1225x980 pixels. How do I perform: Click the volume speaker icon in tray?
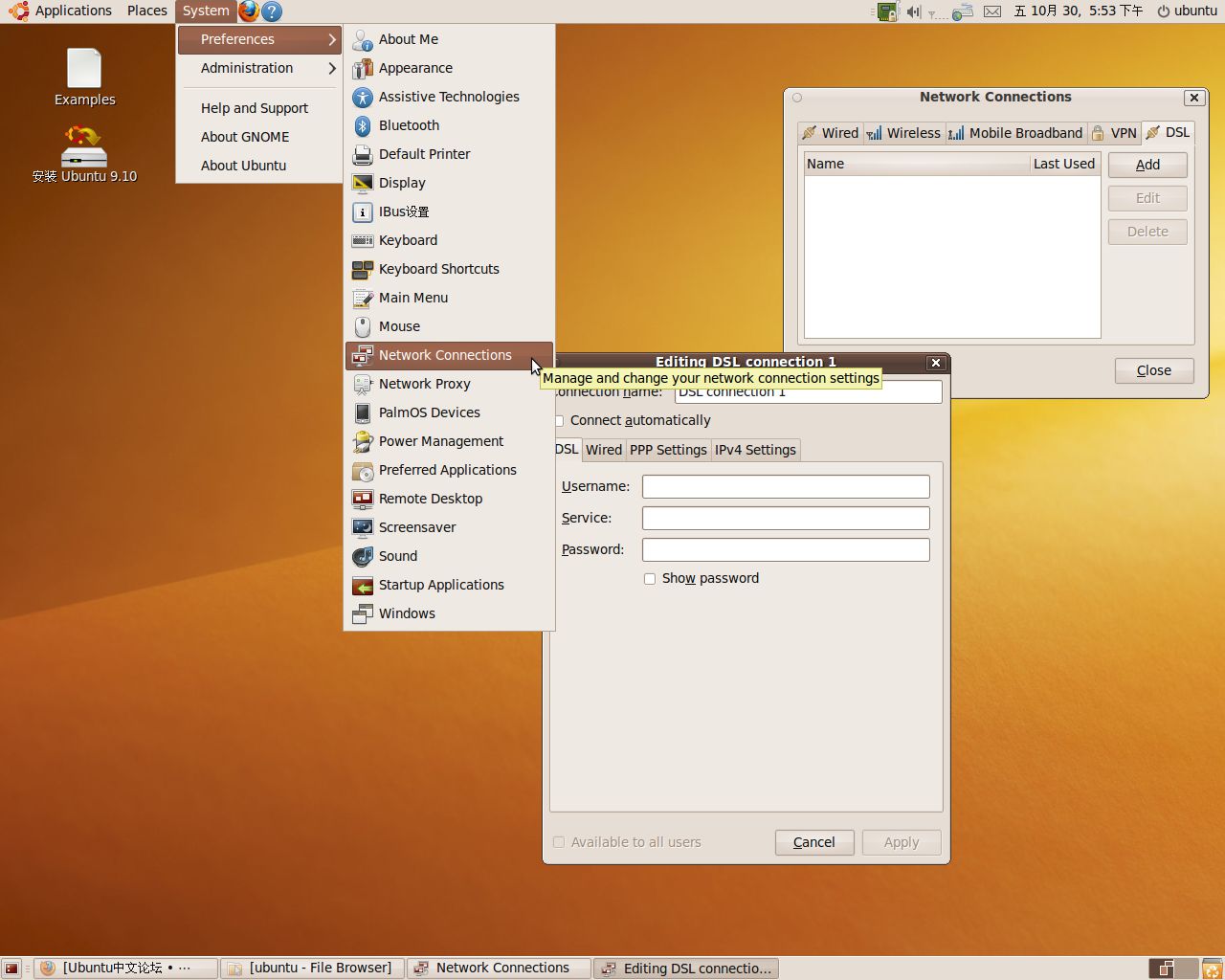[x=913, y=11]
